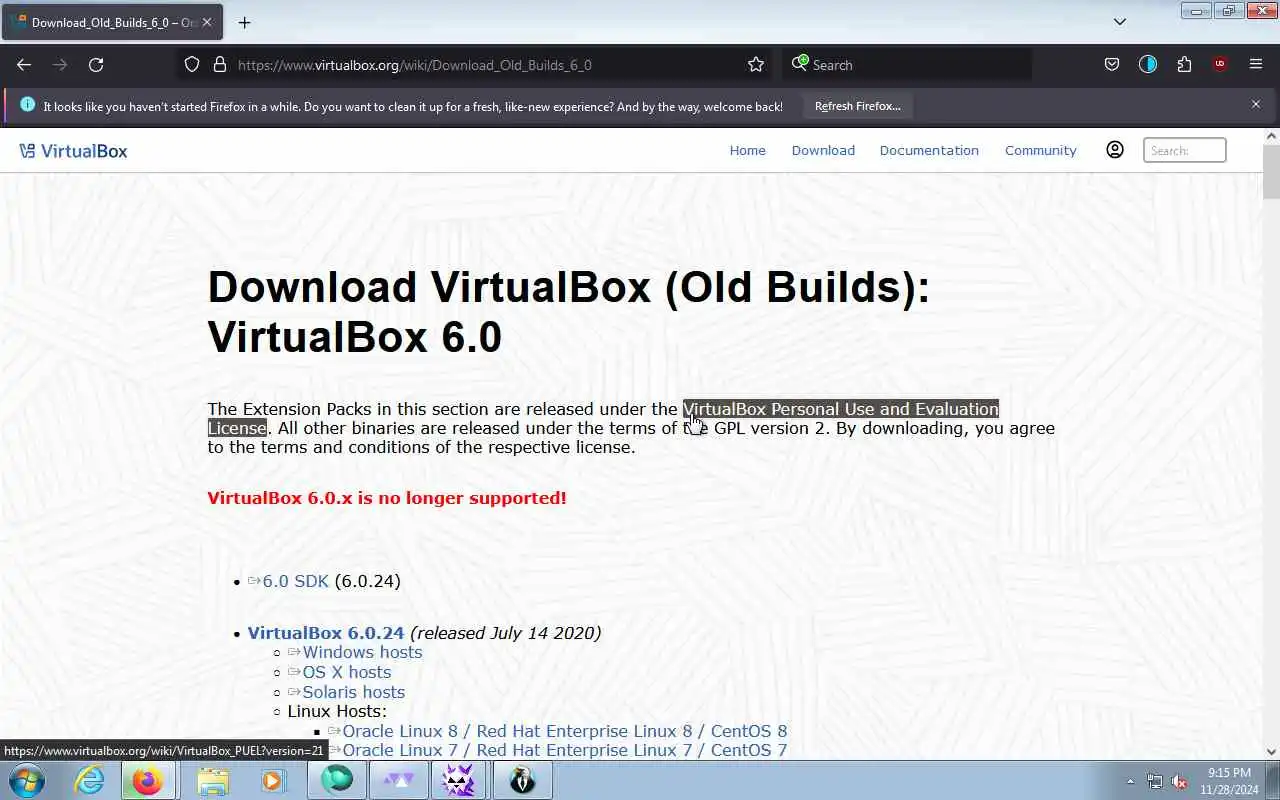Open the user account icon on site header
The width and height of the screenshot is (1280, 800).
tap(1115, 150)
